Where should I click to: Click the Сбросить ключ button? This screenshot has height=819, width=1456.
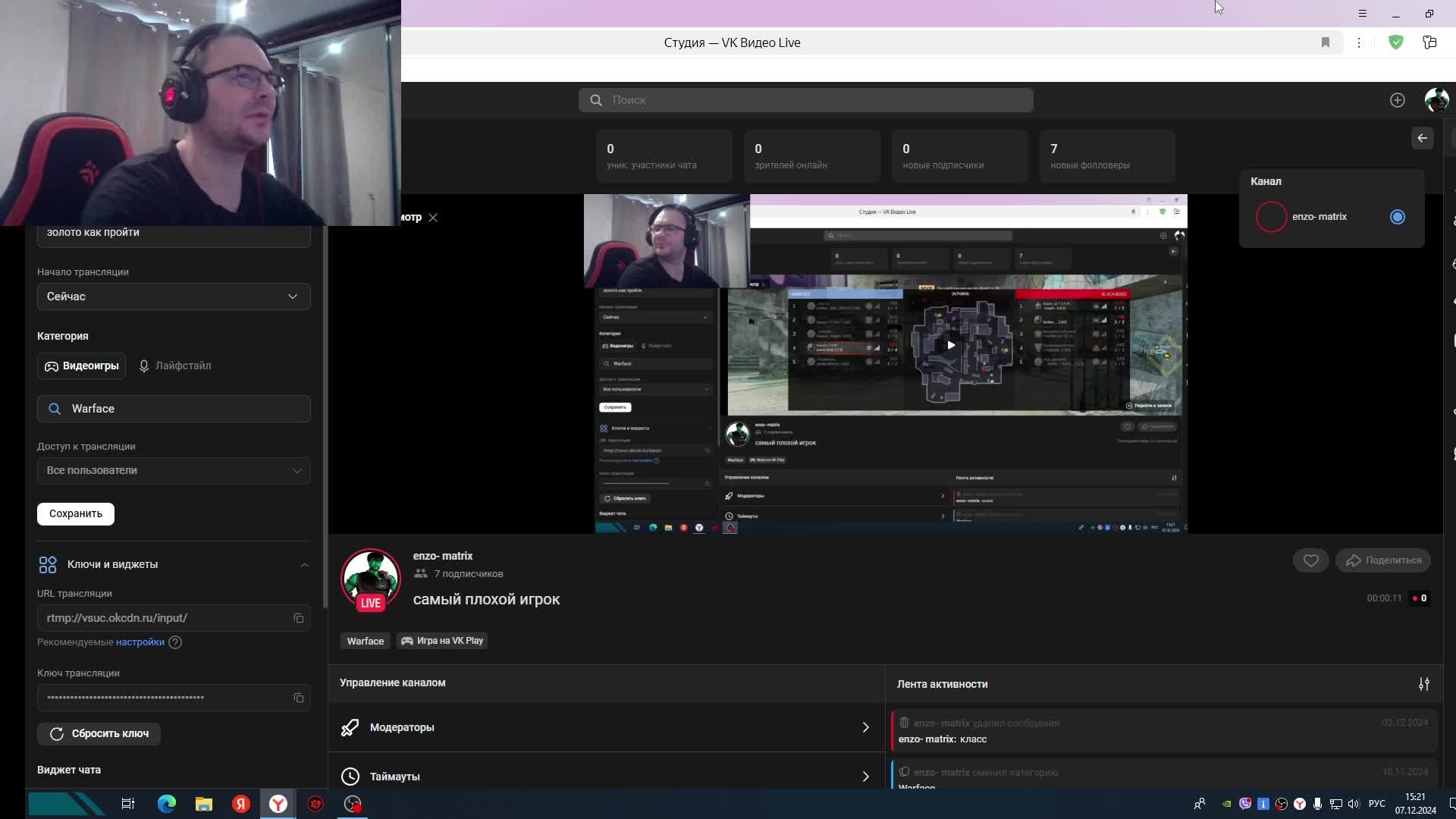pos(99,734)
